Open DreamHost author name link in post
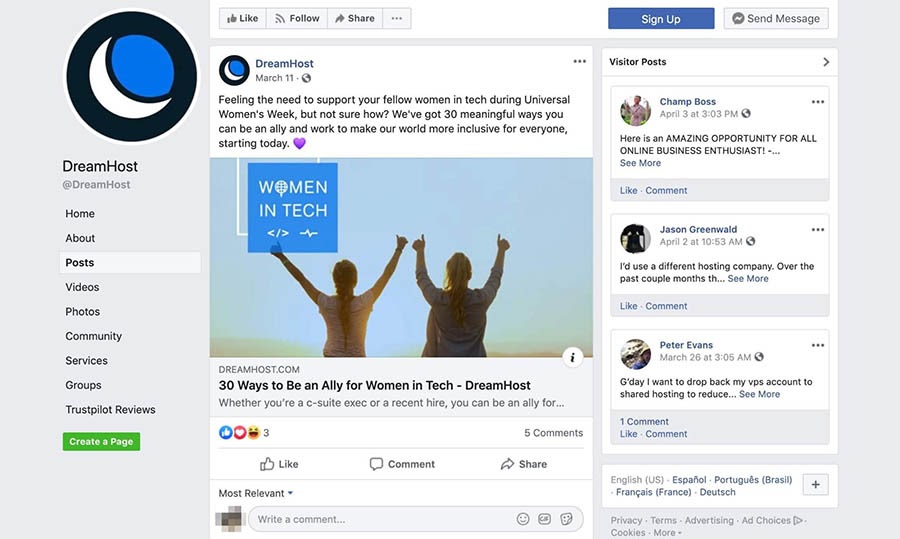The image size is (900, 539). coord(284,64)
